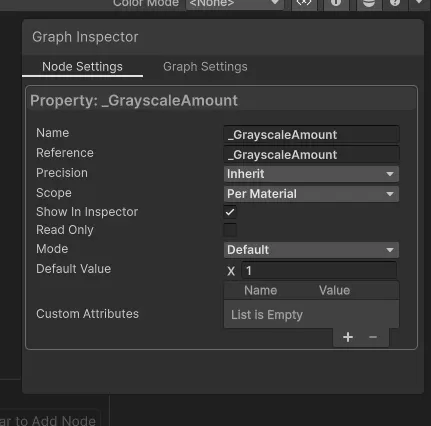Click the minus icon to remove custom attribute

[373, 337]
